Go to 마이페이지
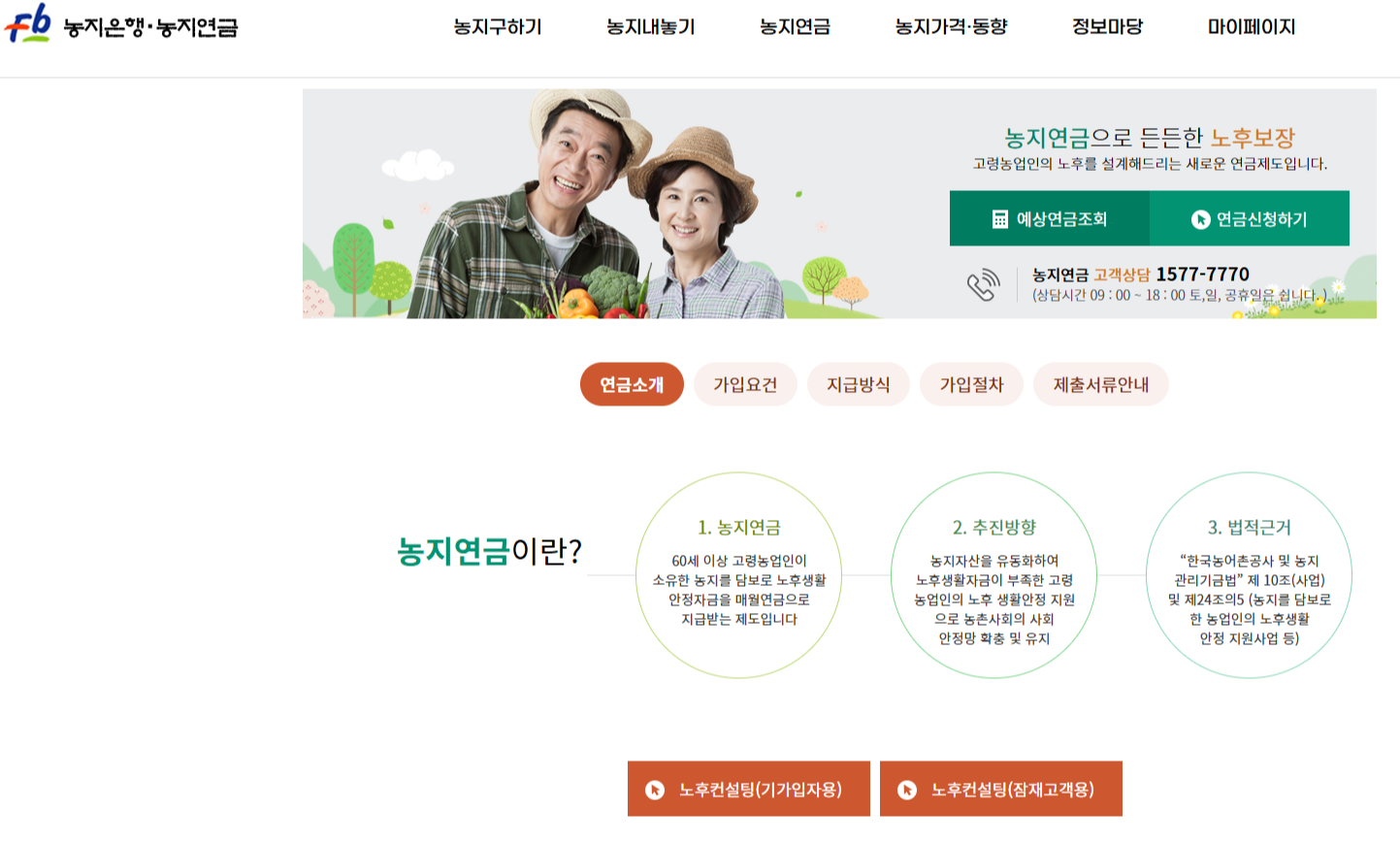Screen dimensions: 1400x843 point(1252,27)
